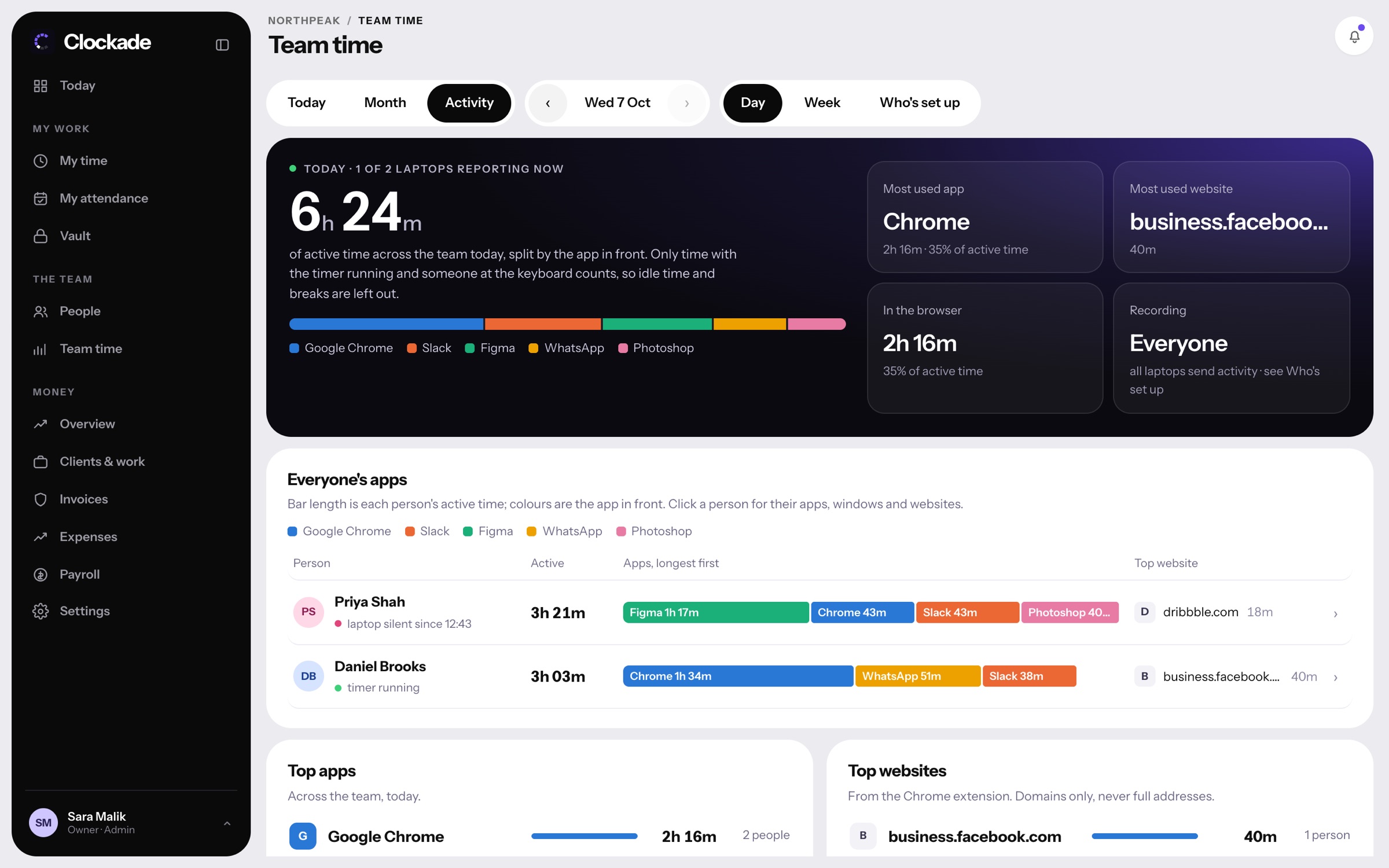Click the Chrome 43m bar for Priya
Image resolution: width=1389 pixels, height=868 pixels.
(862, 612)
